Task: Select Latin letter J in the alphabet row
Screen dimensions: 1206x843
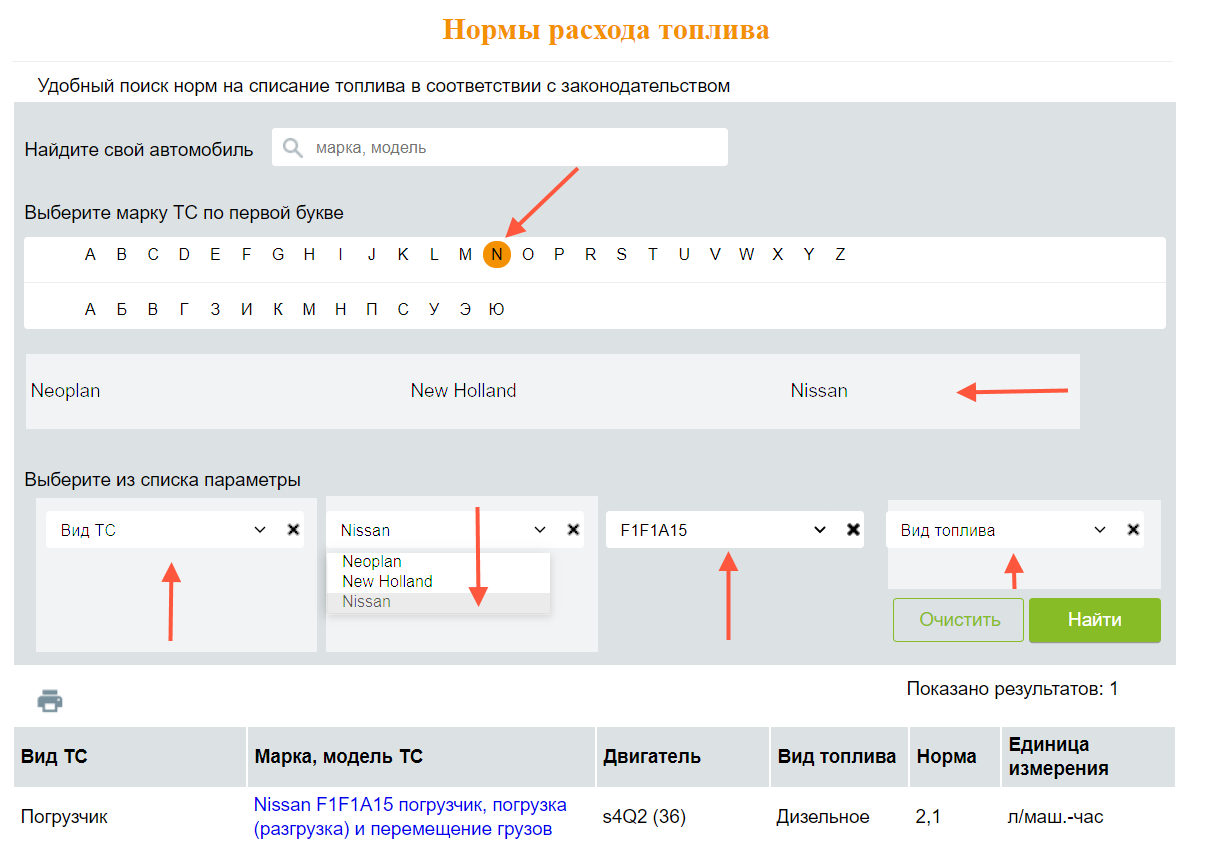Action: 372,255
